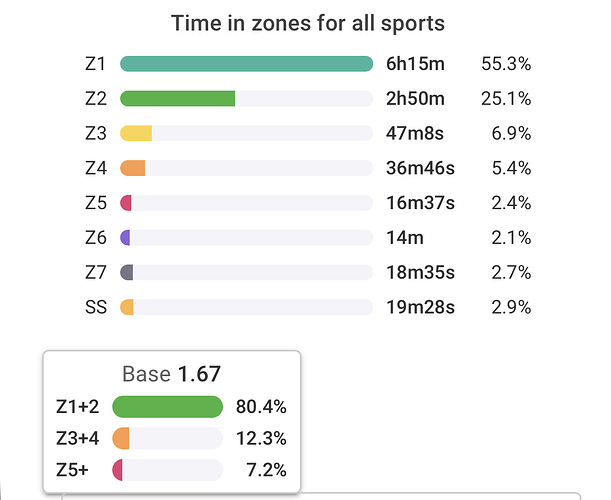Image resolution: width=611 pixels, height=500 pixels.
Task: Click the Z6 row label
Action: (96, 237)
